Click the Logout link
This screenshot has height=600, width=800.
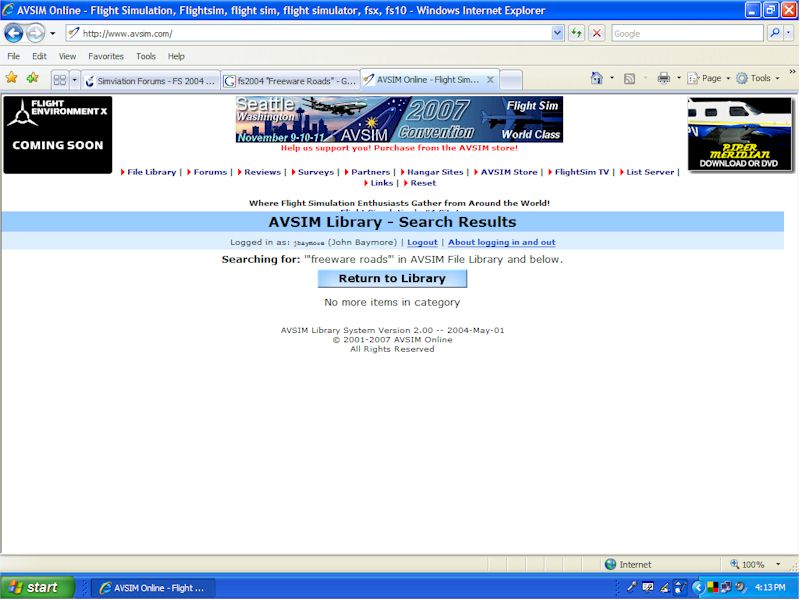pyautogui.click(x=422, y=242)
